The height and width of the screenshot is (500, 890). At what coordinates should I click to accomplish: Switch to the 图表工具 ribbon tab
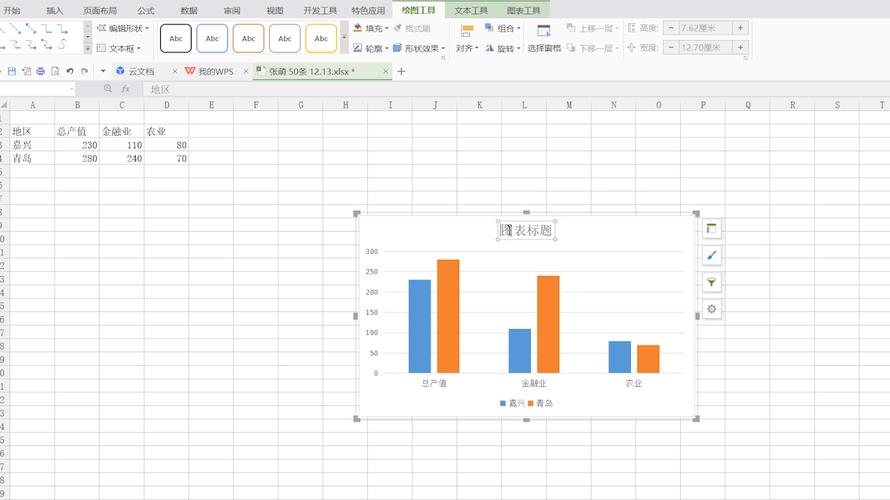tap(523, 10)
